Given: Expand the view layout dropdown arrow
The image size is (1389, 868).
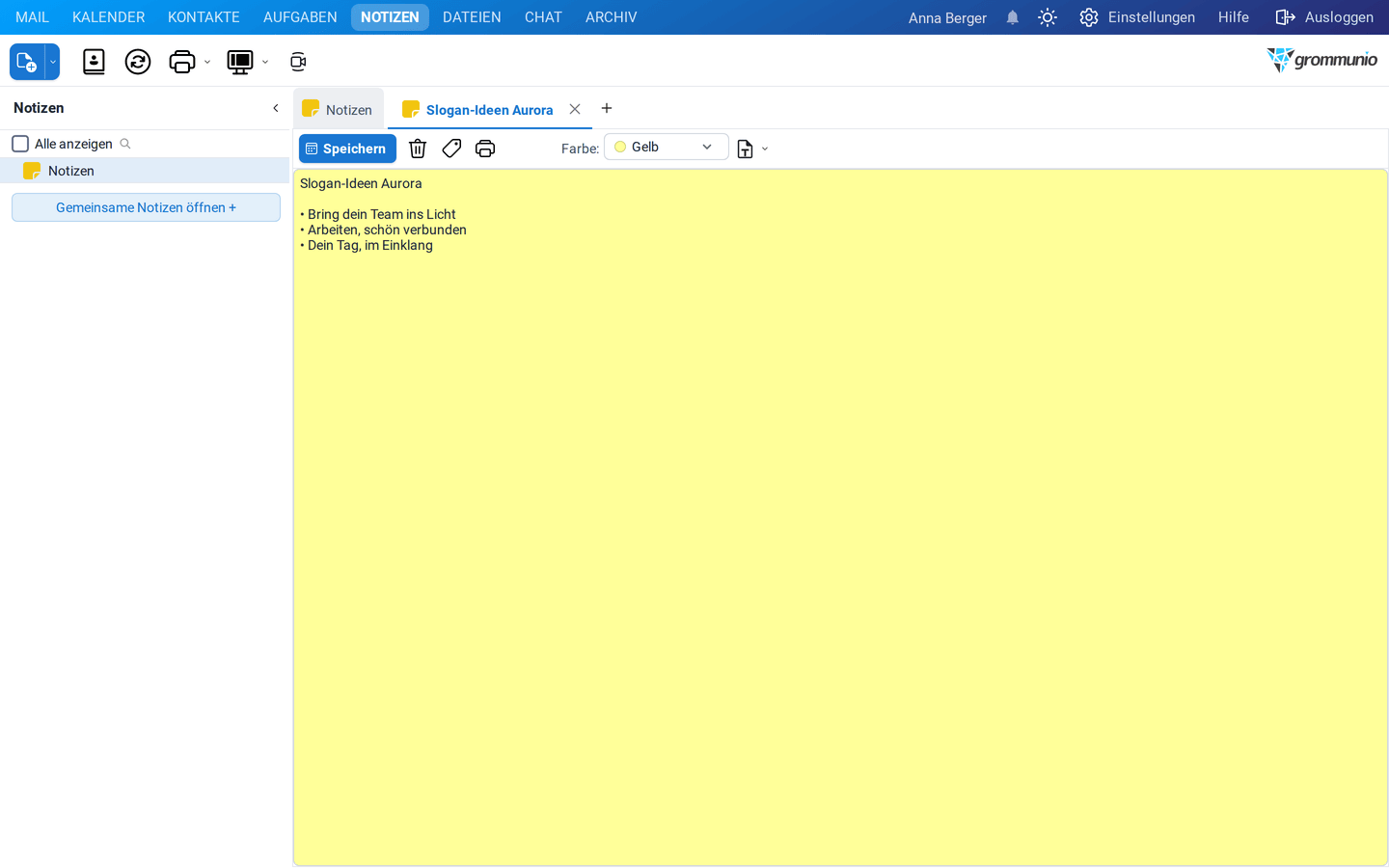Looking at the screenshot, I should click(x=265, y=63).
